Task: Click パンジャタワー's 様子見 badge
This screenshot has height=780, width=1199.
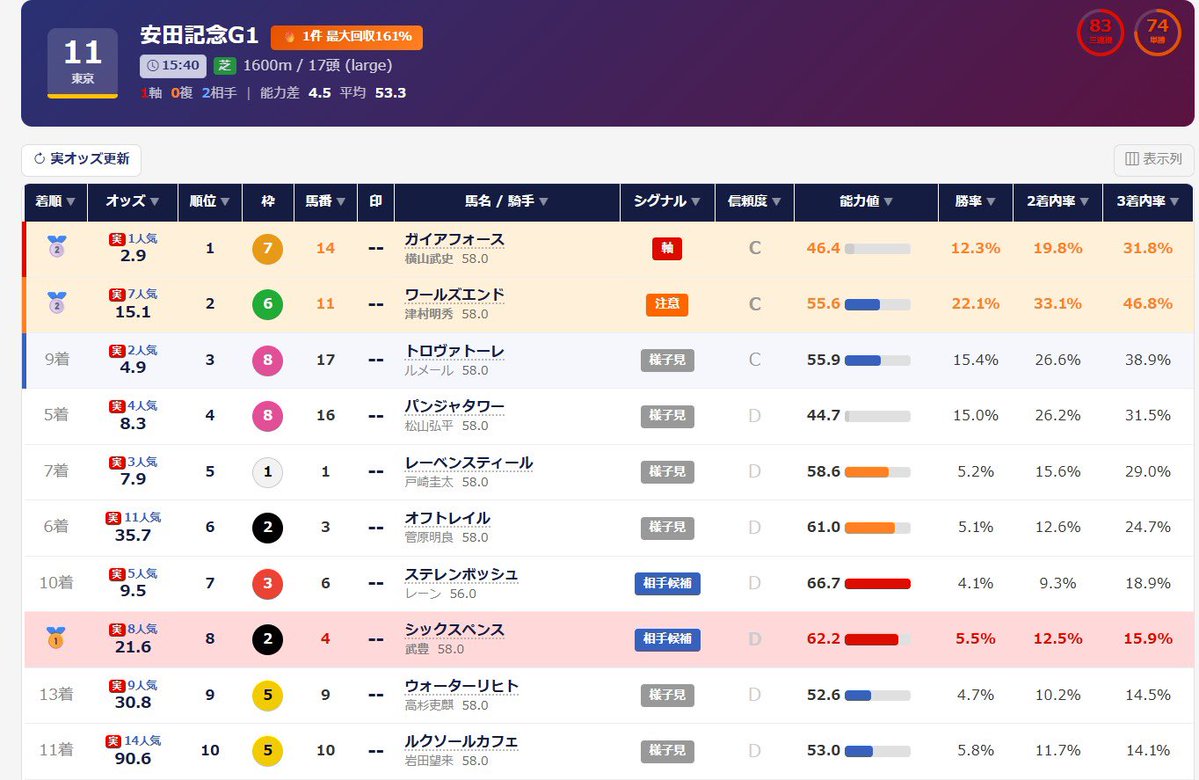Action: [667, 416]
